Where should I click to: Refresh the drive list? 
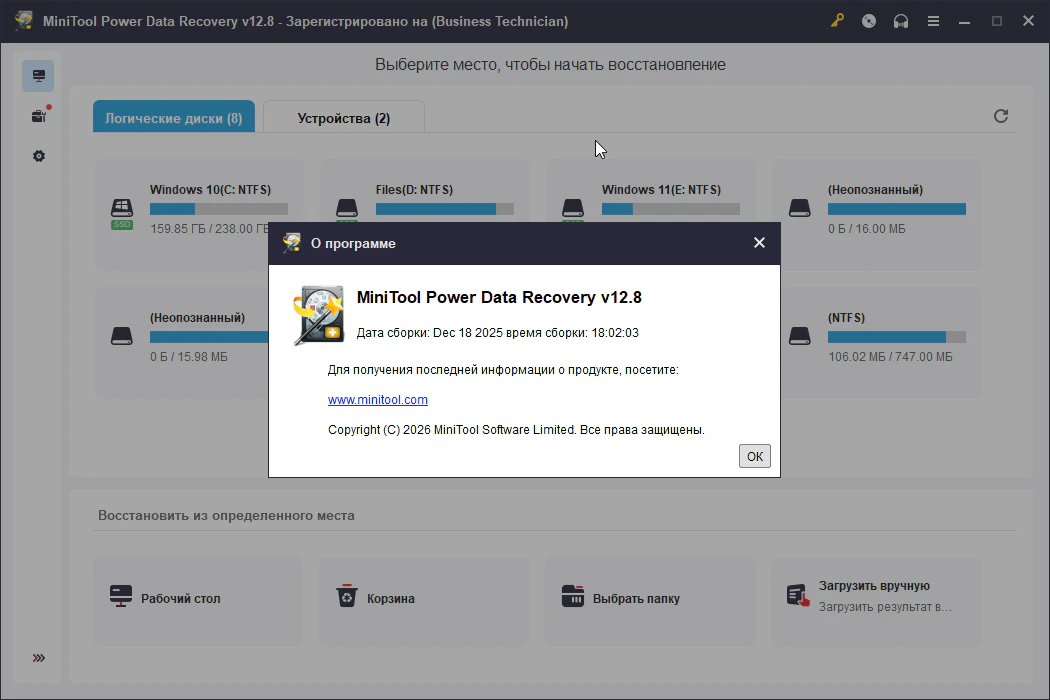pyautogui.click(x=1000, y=116)
